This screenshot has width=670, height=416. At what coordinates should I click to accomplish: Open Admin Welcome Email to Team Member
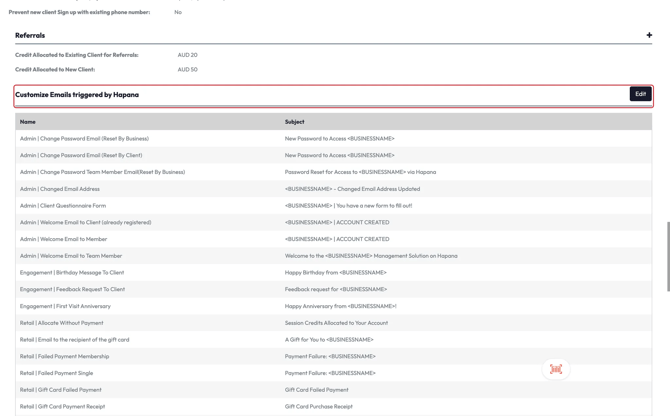71,256
